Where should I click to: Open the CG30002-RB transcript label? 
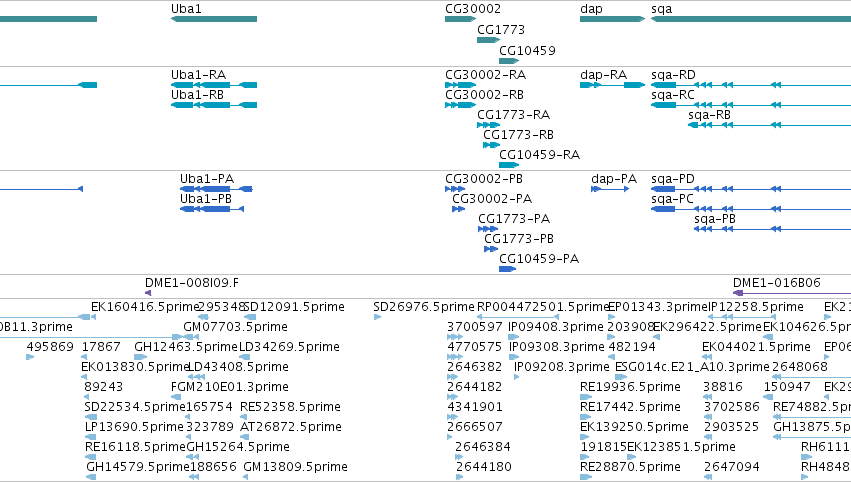click(x=484, y=94)
